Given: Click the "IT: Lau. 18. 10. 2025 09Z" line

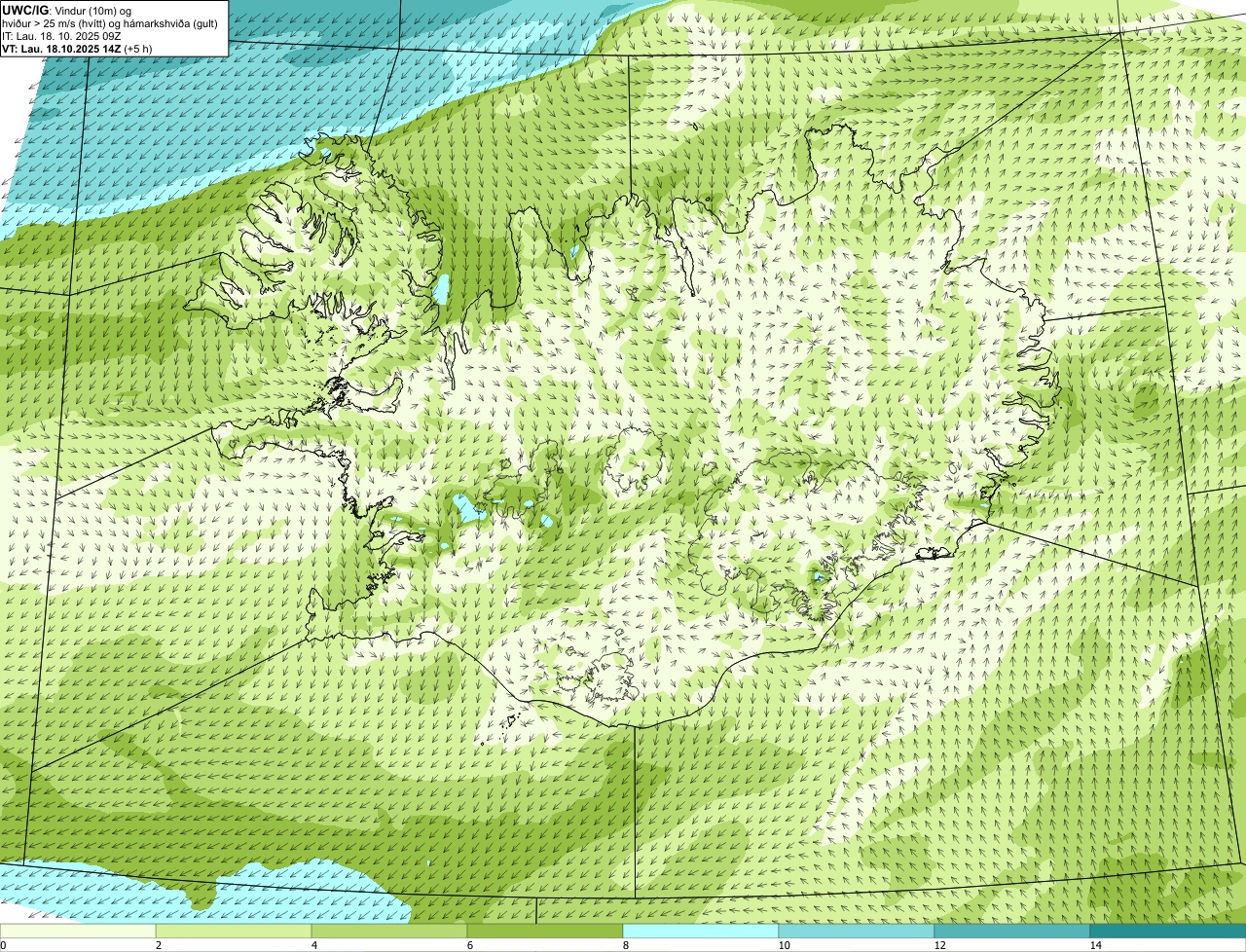Looking at the screenshot, I should pos(62,36).
